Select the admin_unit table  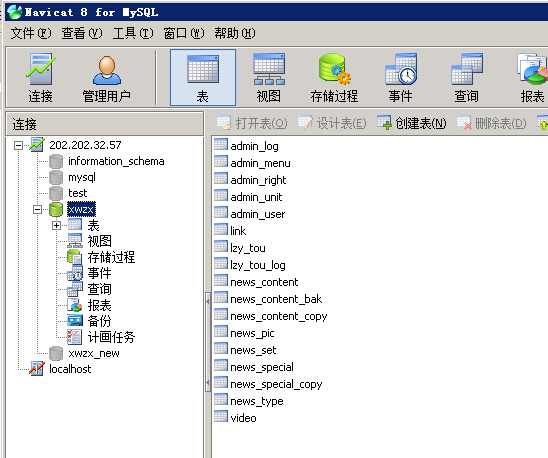256,197
